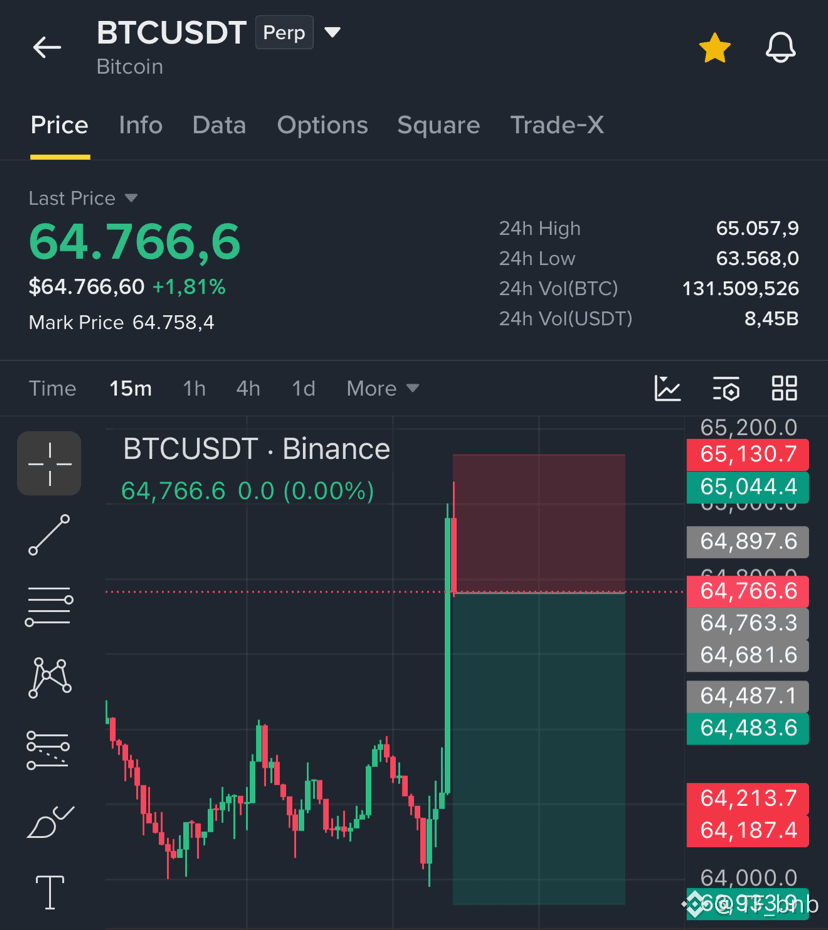
Task: Expand the Last Price dropdown
Action: [x=83, y=198]
